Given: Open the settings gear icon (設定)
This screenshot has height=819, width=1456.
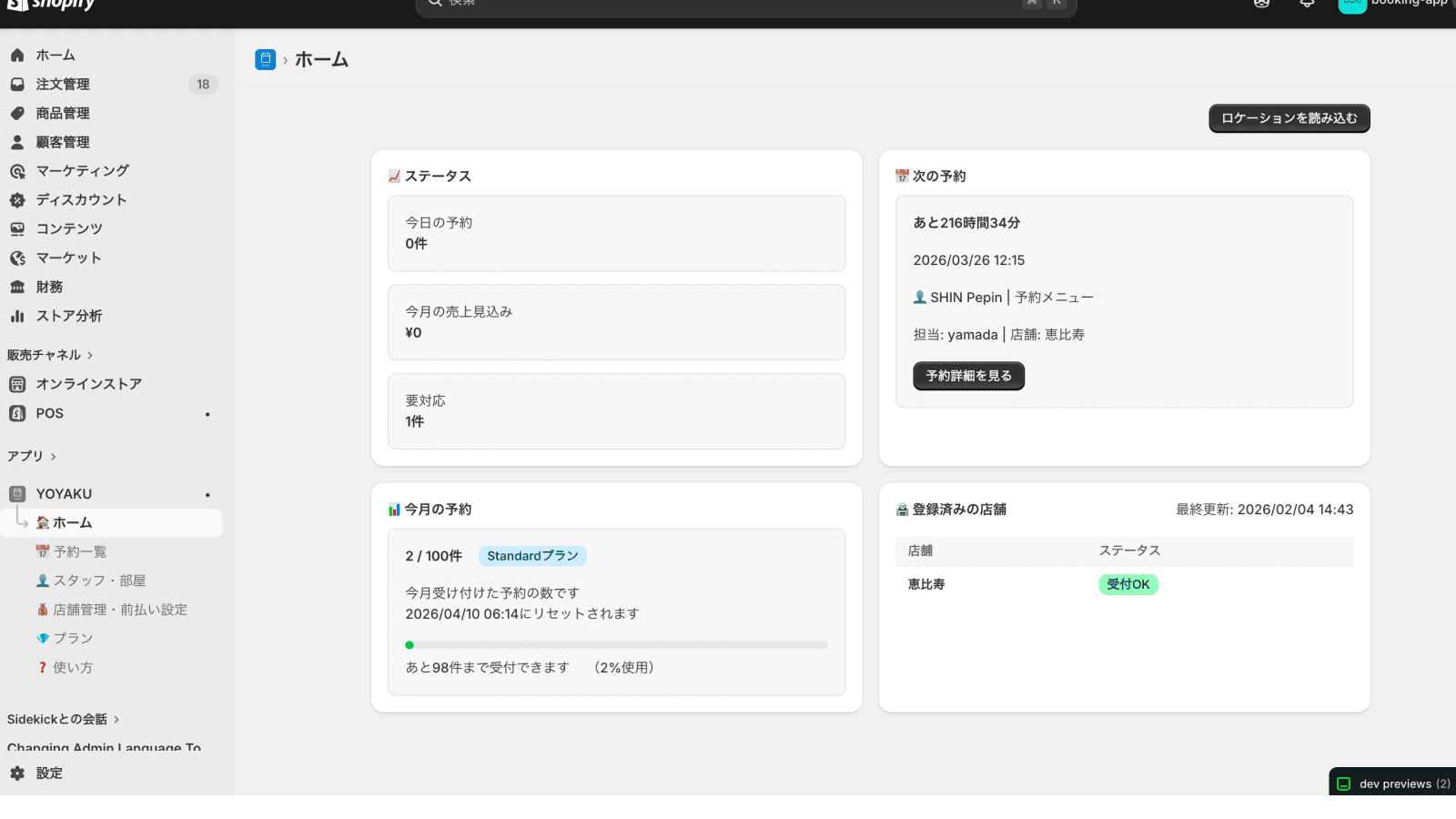Looking at the screenshot, I should point(17,773).
